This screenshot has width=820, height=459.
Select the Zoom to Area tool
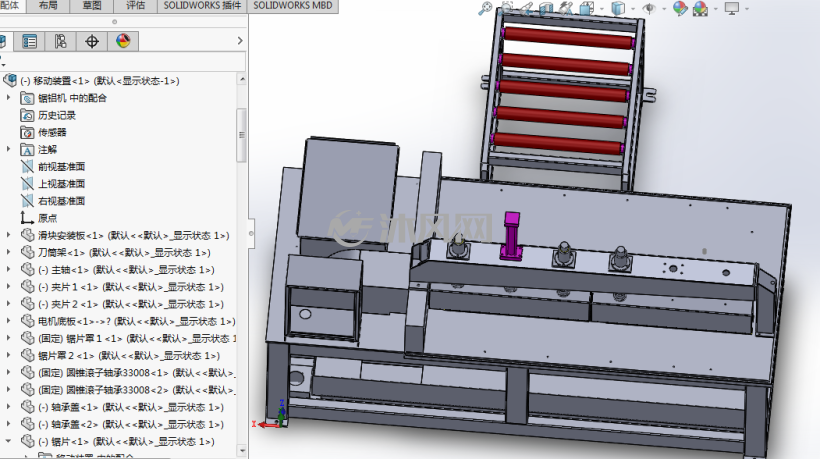point(506,8)
